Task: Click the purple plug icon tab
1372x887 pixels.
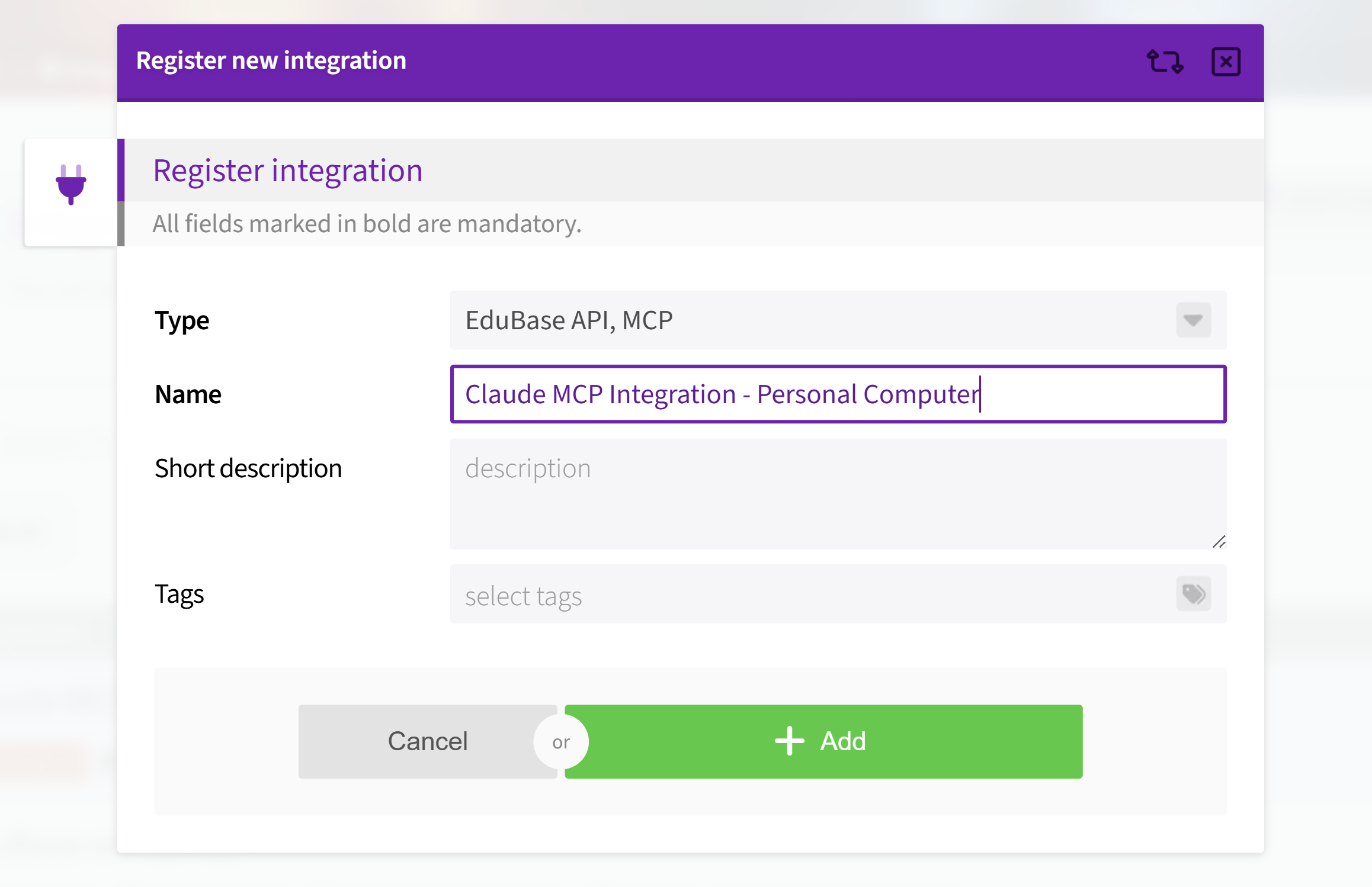Action: pyautogui.click(x=71, y=185)
